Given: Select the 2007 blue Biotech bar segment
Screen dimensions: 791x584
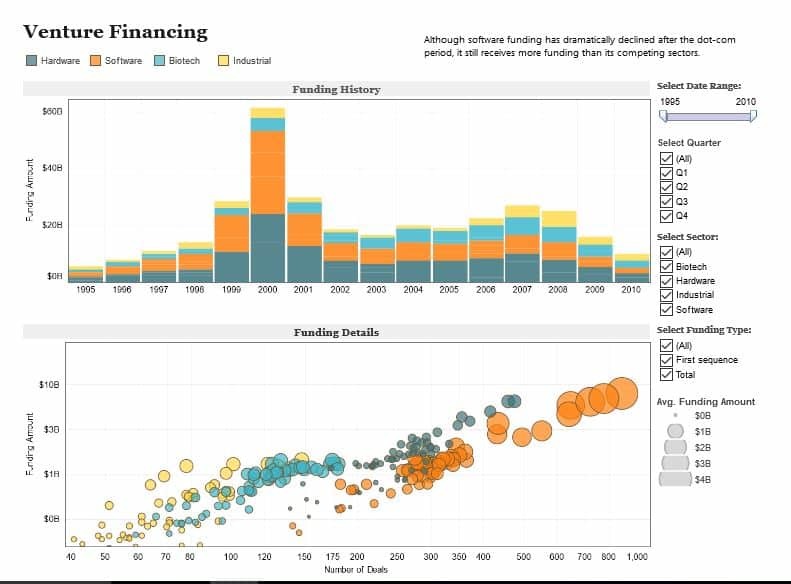Looking at the screenshot, I should 522,226.
